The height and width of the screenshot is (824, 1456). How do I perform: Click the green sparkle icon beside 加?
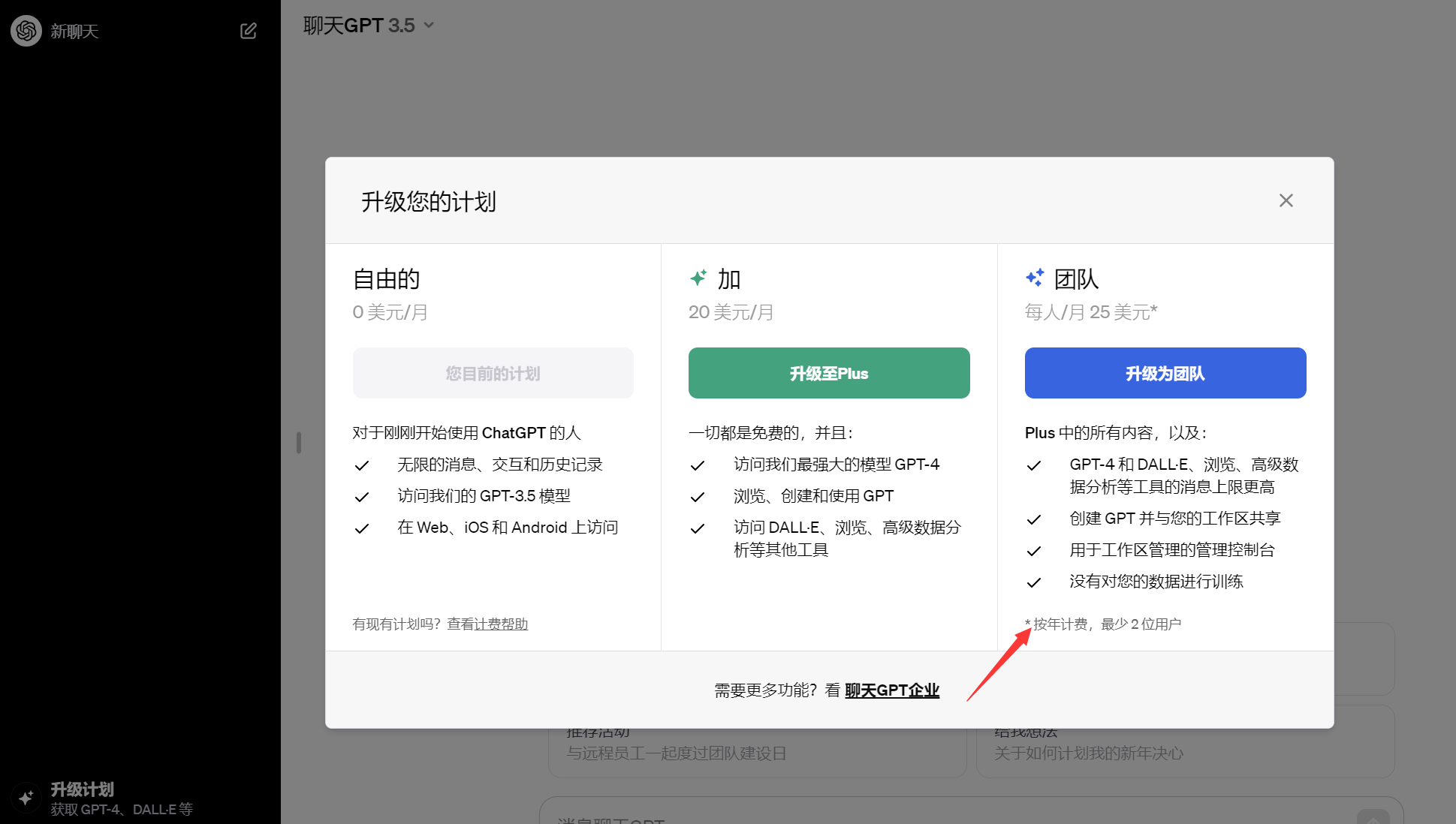click(698, 278)
